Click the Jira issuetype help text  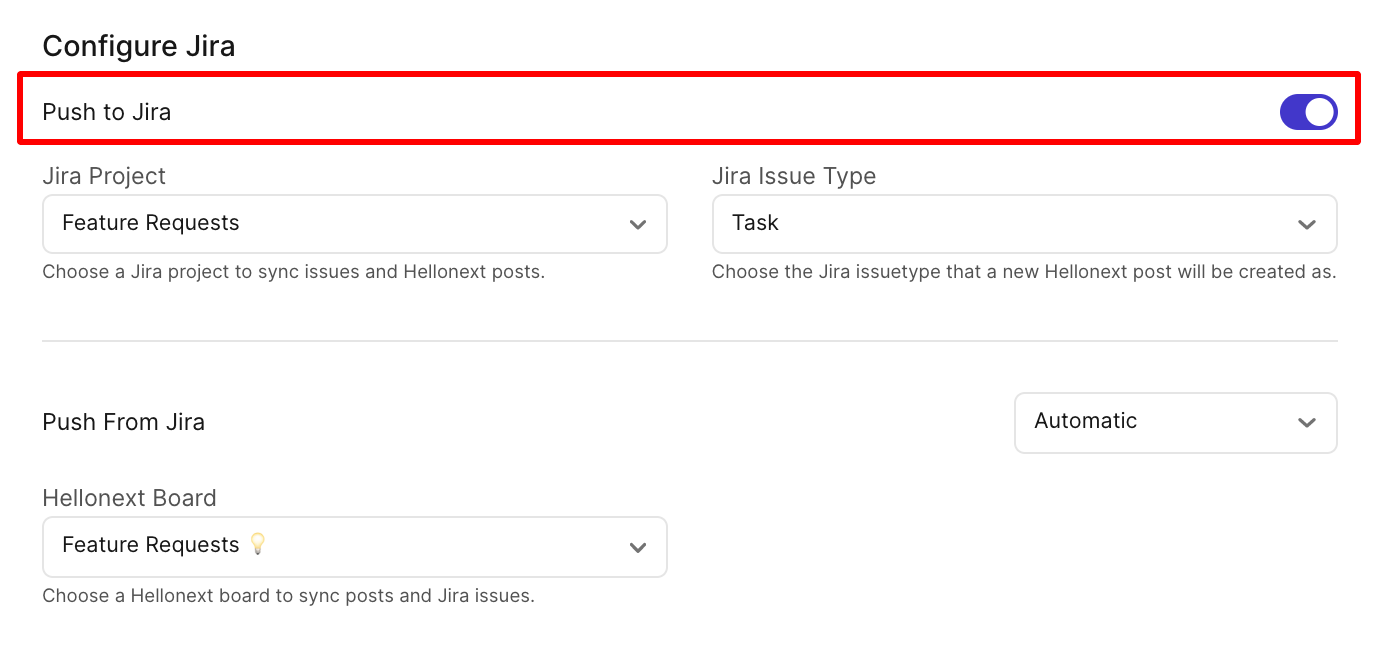point(1024,272)
